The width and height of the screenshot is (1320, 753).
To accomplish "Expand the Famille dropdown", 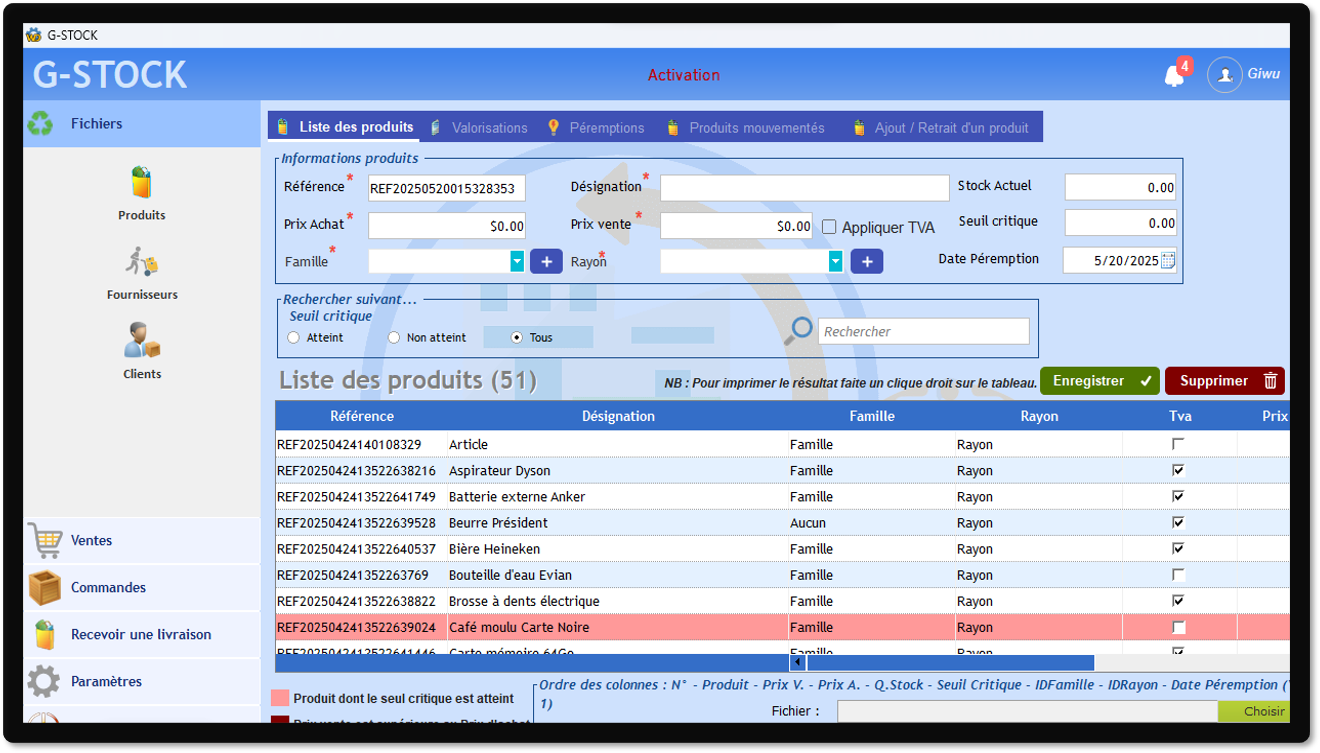I will (517, 261).
